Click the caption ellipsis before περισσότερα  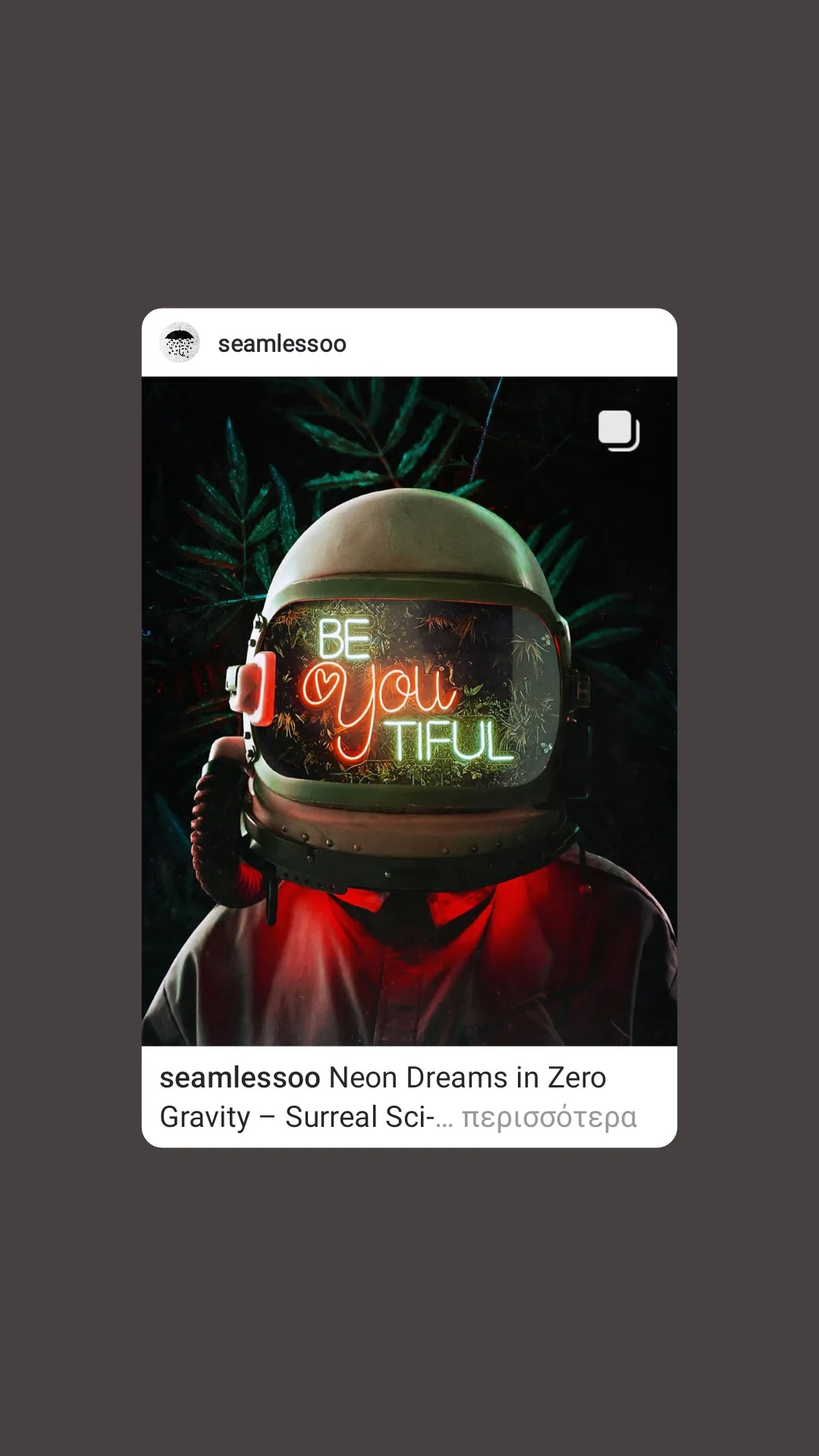444,1121
